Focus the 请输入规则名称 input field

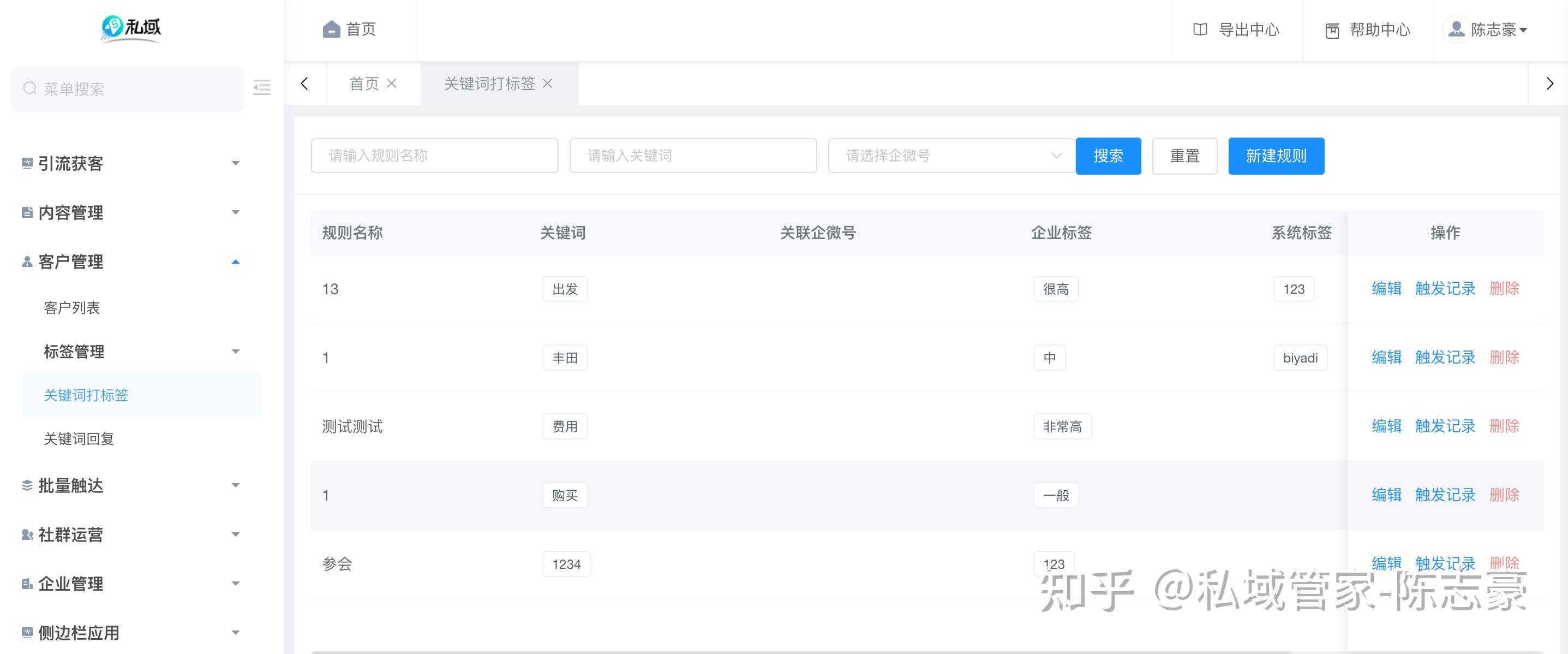click(434, 156)
